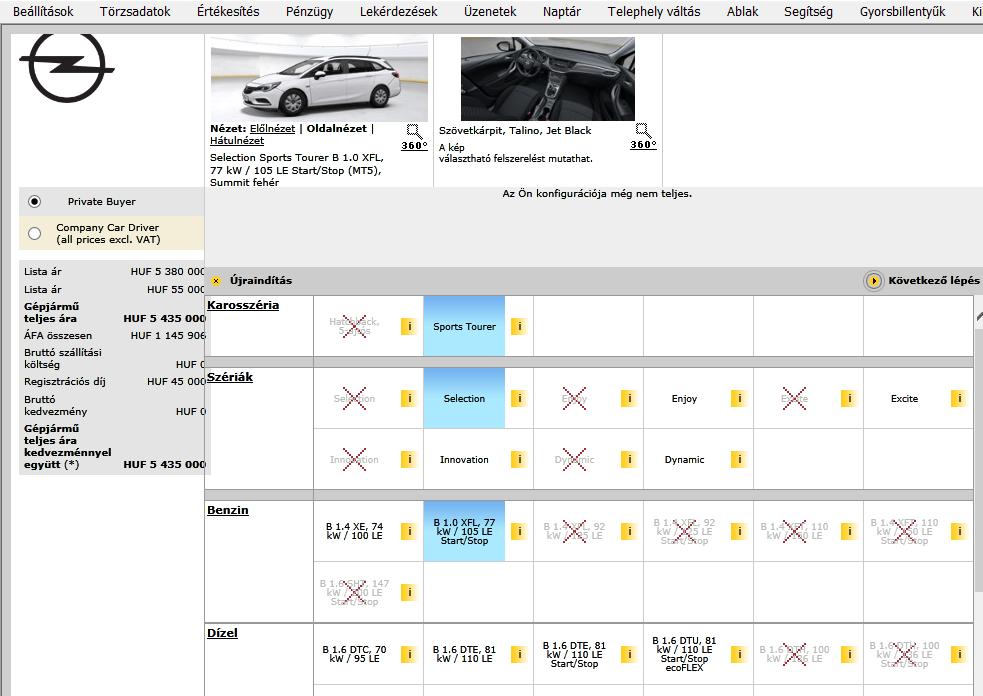The image size is (983, 696).
Task: Show info for B 1.6 DTU ecoFLEX
Action: [739, 654]
